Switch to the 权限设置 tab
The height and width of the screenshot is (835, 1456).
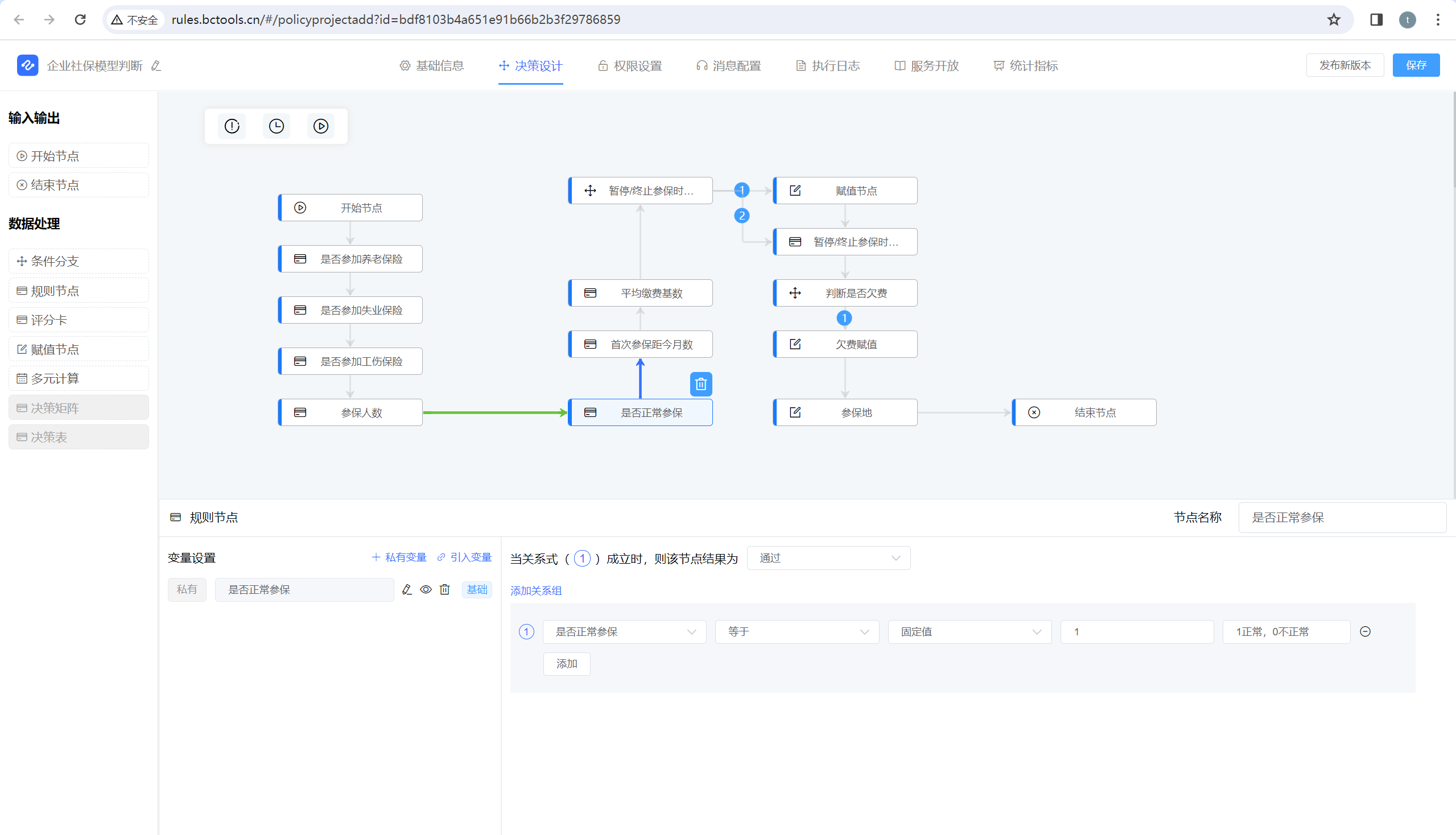point(630,66)
